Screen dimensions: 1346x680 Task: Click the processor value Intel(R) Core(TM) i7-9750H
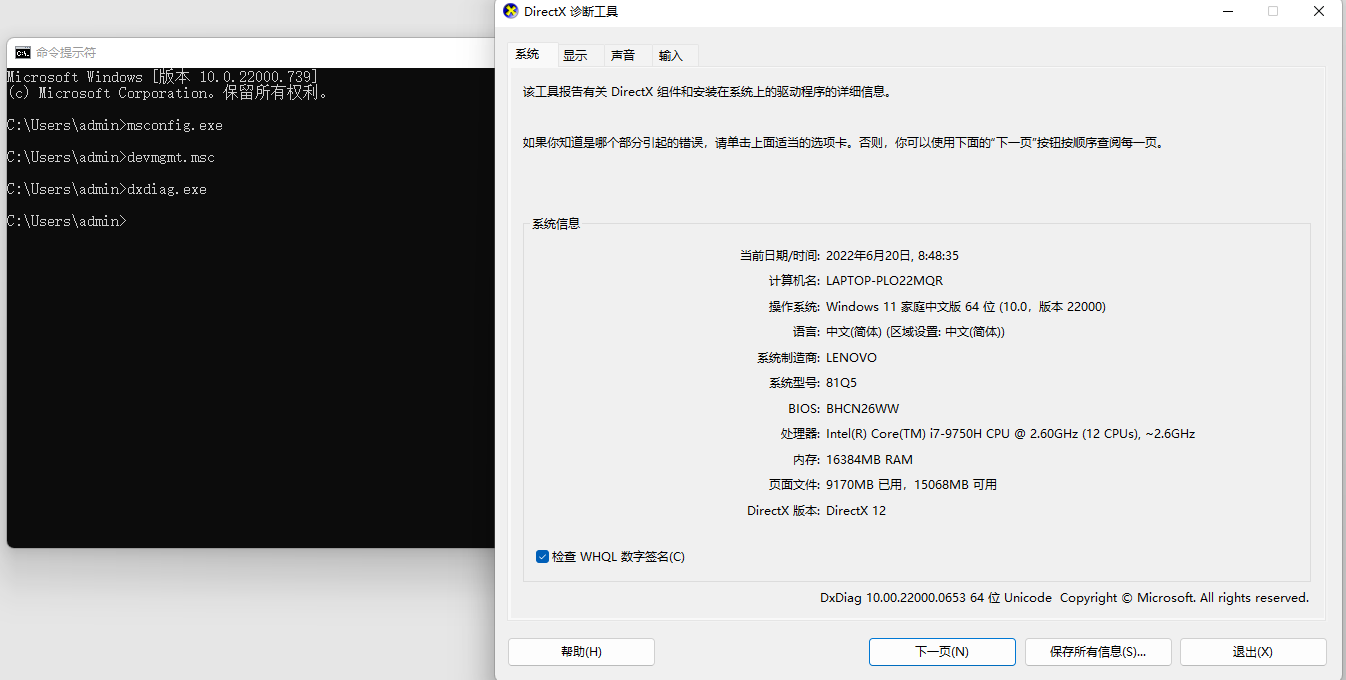[1010, 434]
